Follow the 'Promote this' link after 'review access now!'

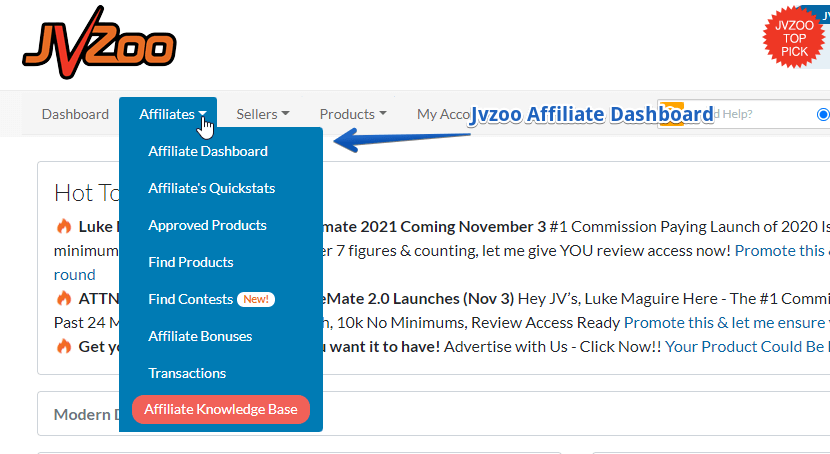point(782,251)
